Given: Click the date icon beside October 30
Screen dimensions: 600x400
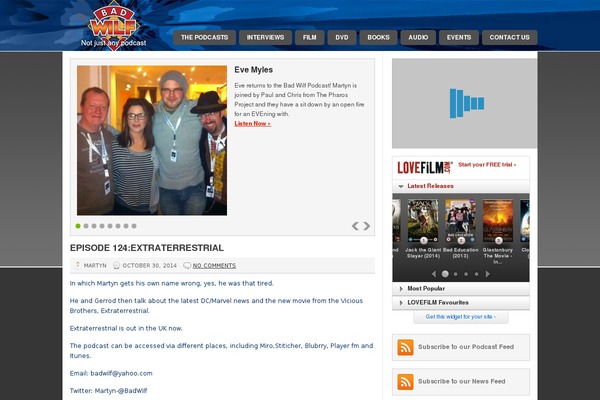Looking at the screenshot, I should pyautogui.click(x=117, y=265).
